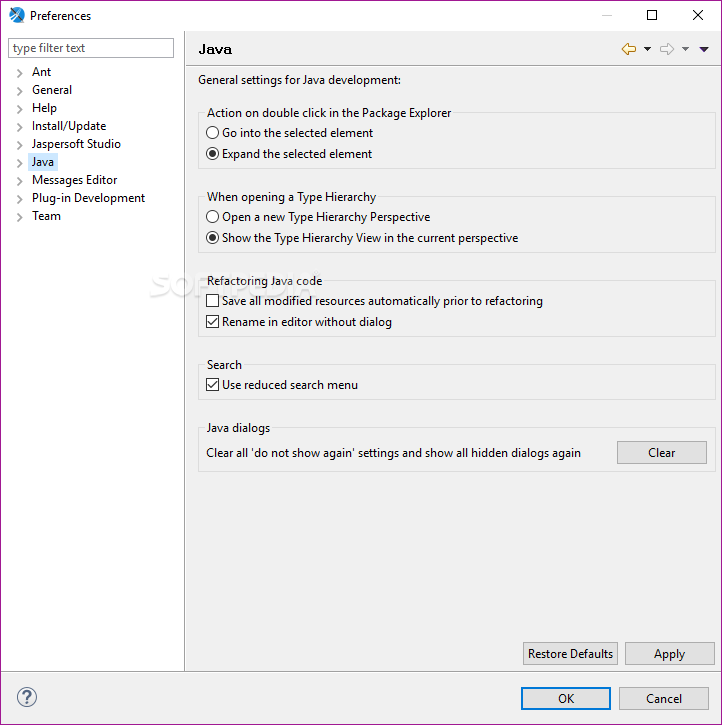This screenshot has height=725, width=722.
Task: Select the General category
Action: tap(52, 90)
